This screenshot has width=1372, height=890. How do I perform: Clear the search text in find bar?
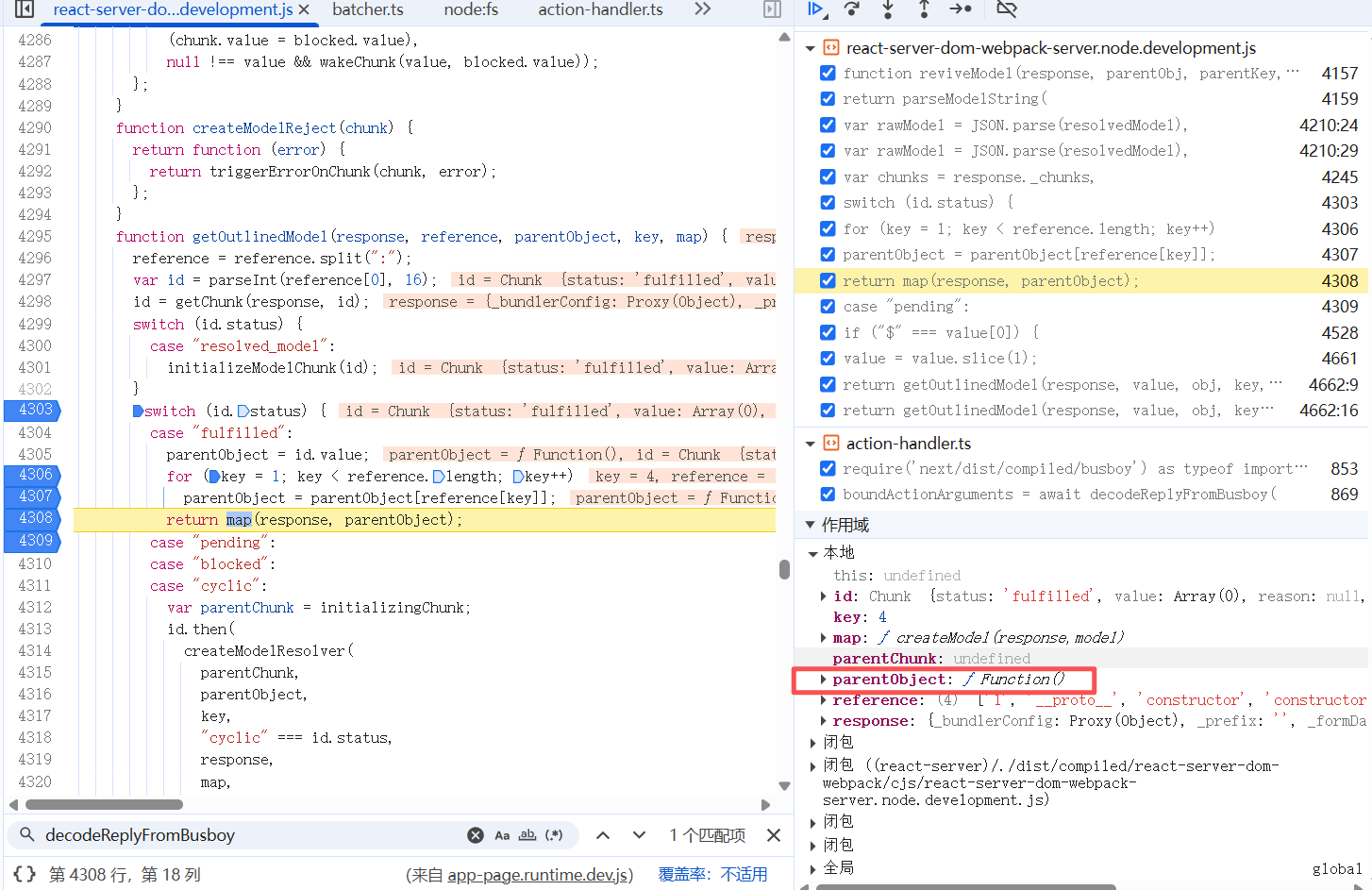pos(476,835)
